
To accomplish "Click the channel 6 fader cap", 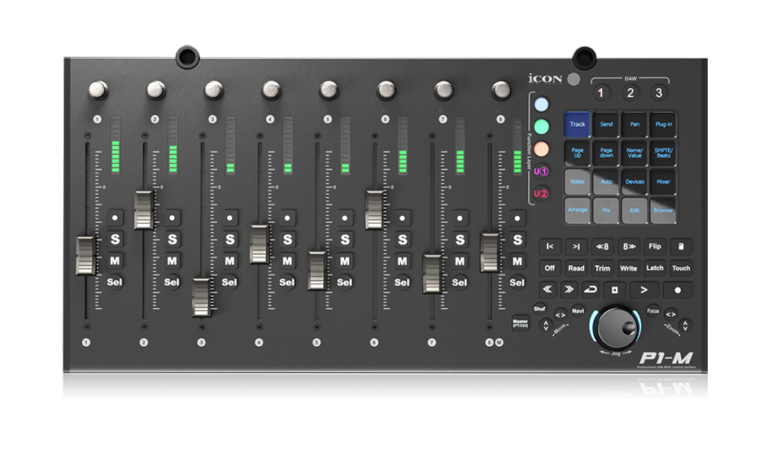I will click(374, 210).
